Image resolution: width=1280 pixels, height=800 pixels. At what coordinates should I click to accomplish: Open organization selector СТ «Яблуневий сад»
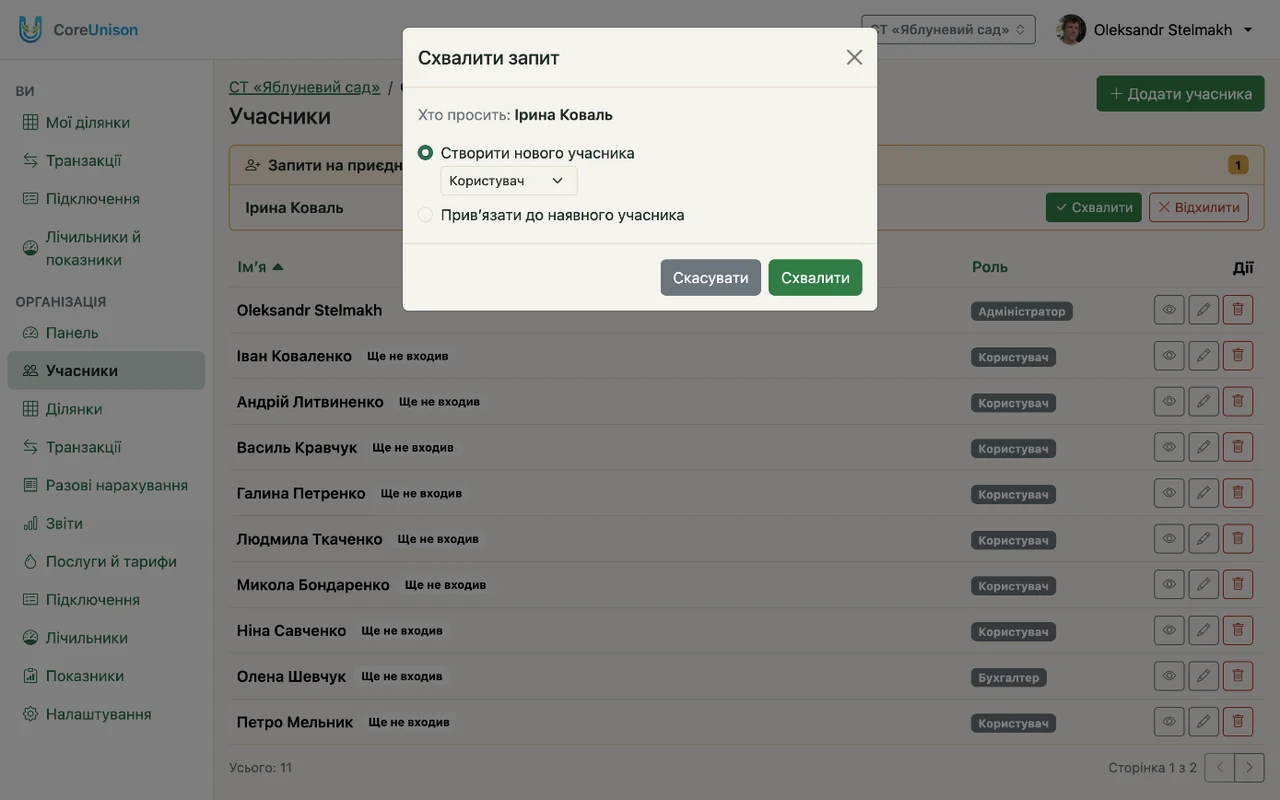click(x=948, y=30)
